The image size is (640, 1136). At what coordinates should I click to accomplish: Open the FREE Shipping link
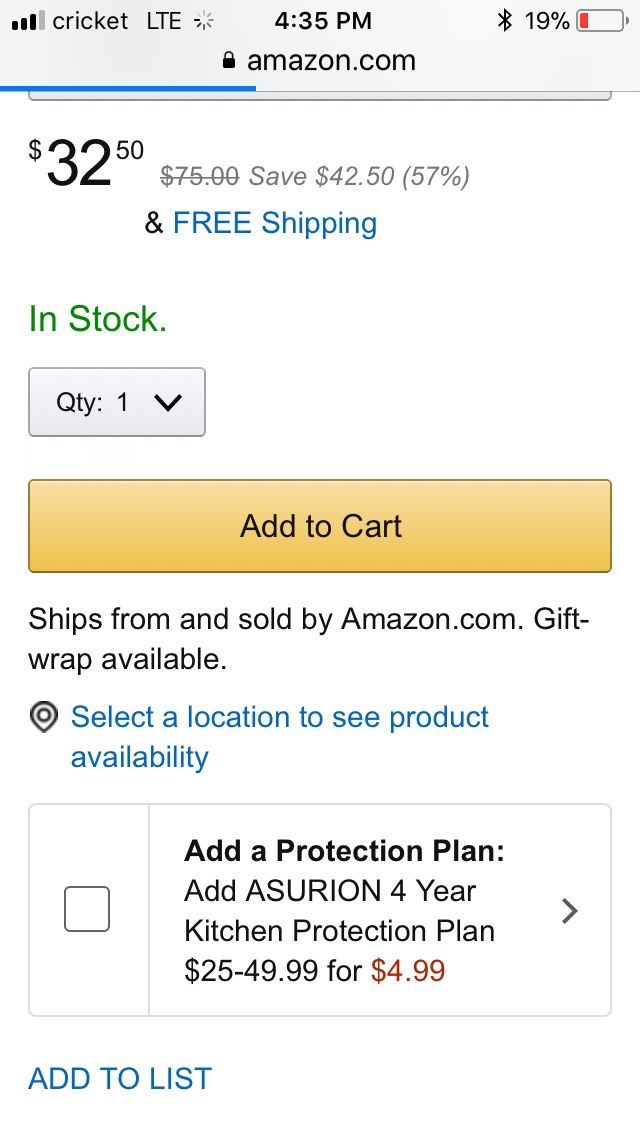(x=275, y=223)
